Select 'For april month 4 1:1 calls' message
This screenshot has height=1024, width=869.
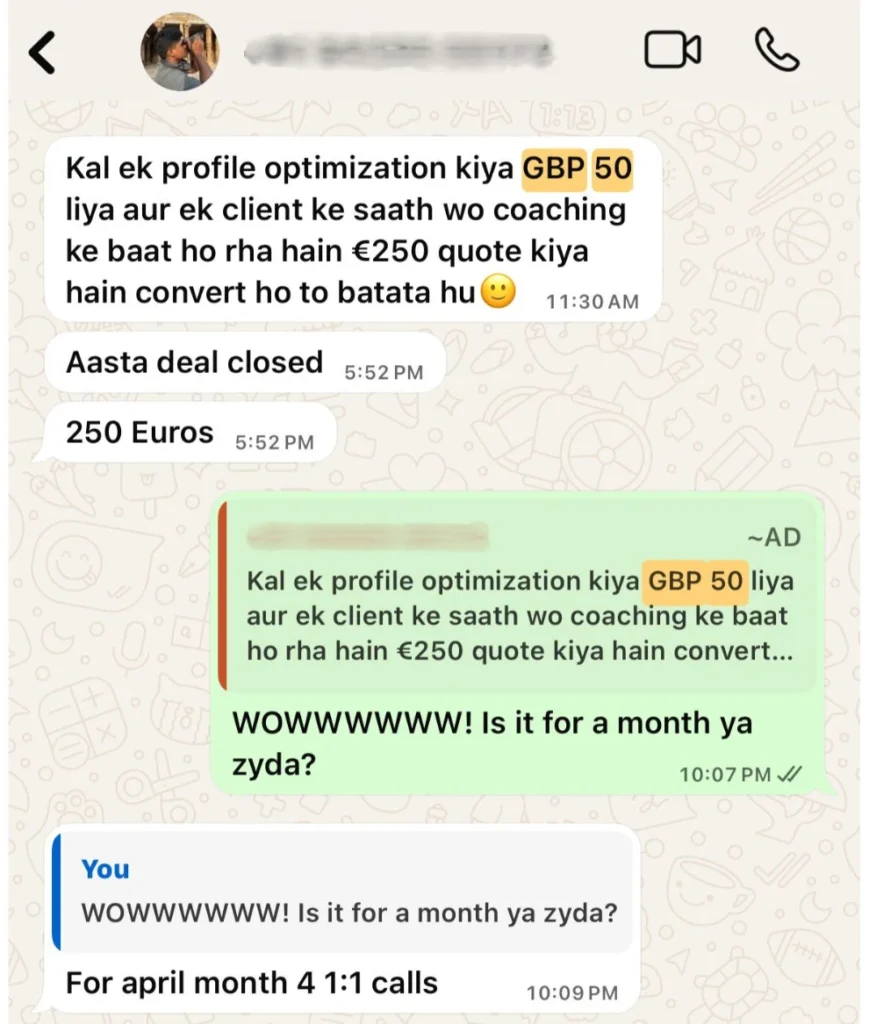pos(251,983)
